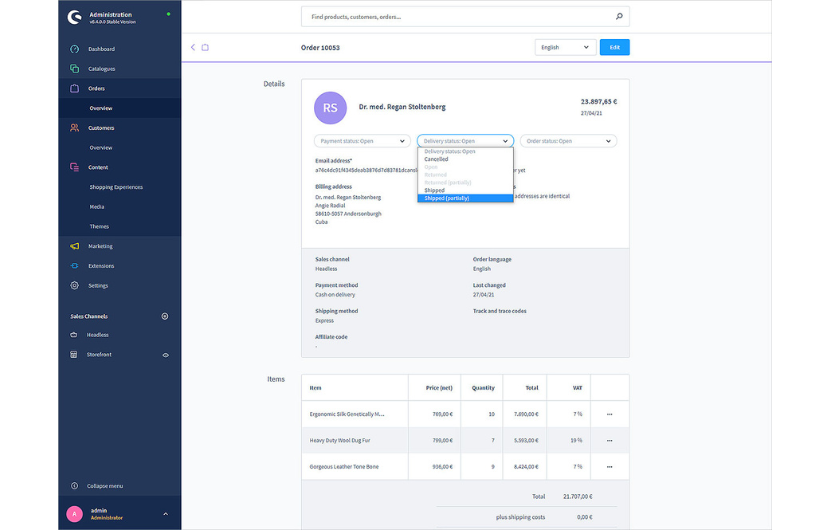This screenshot has width=830, height=530.
Task: Click the Storefront channel icon
Action: tap(74, 354)
